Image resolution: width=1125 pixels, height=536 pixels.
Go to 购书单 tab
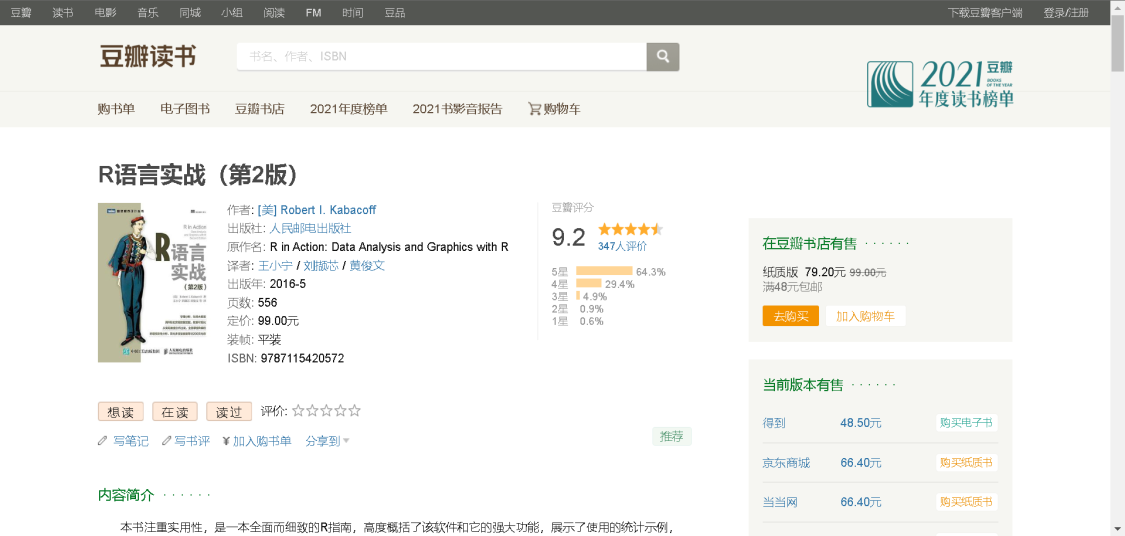point(116,109)
